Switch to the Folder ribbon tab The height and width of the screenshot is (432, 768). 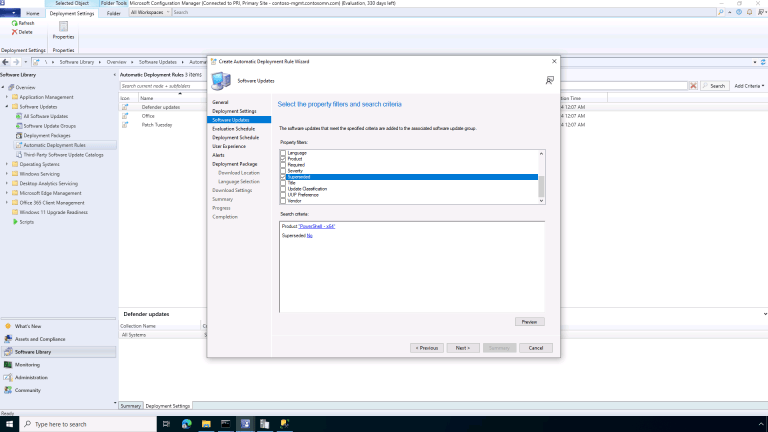coord(114,13)
